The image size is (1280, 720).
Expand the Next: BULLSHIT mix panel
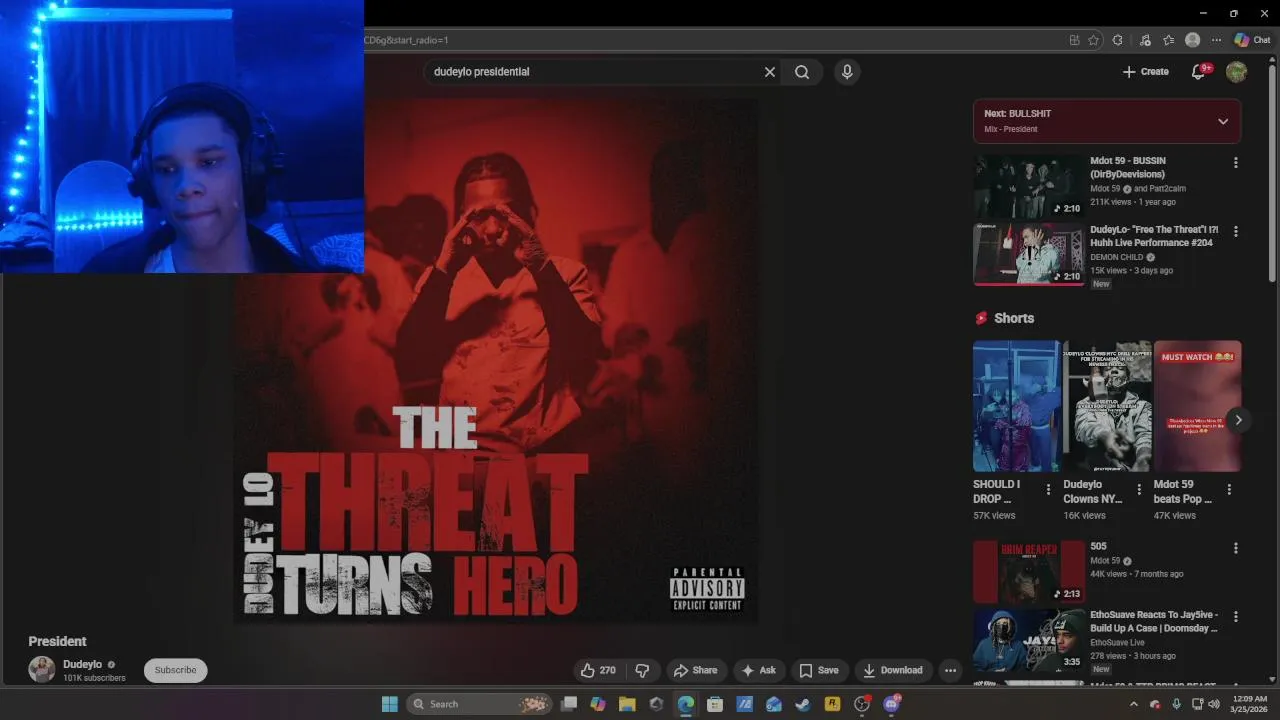click(x=1223, y=121)
